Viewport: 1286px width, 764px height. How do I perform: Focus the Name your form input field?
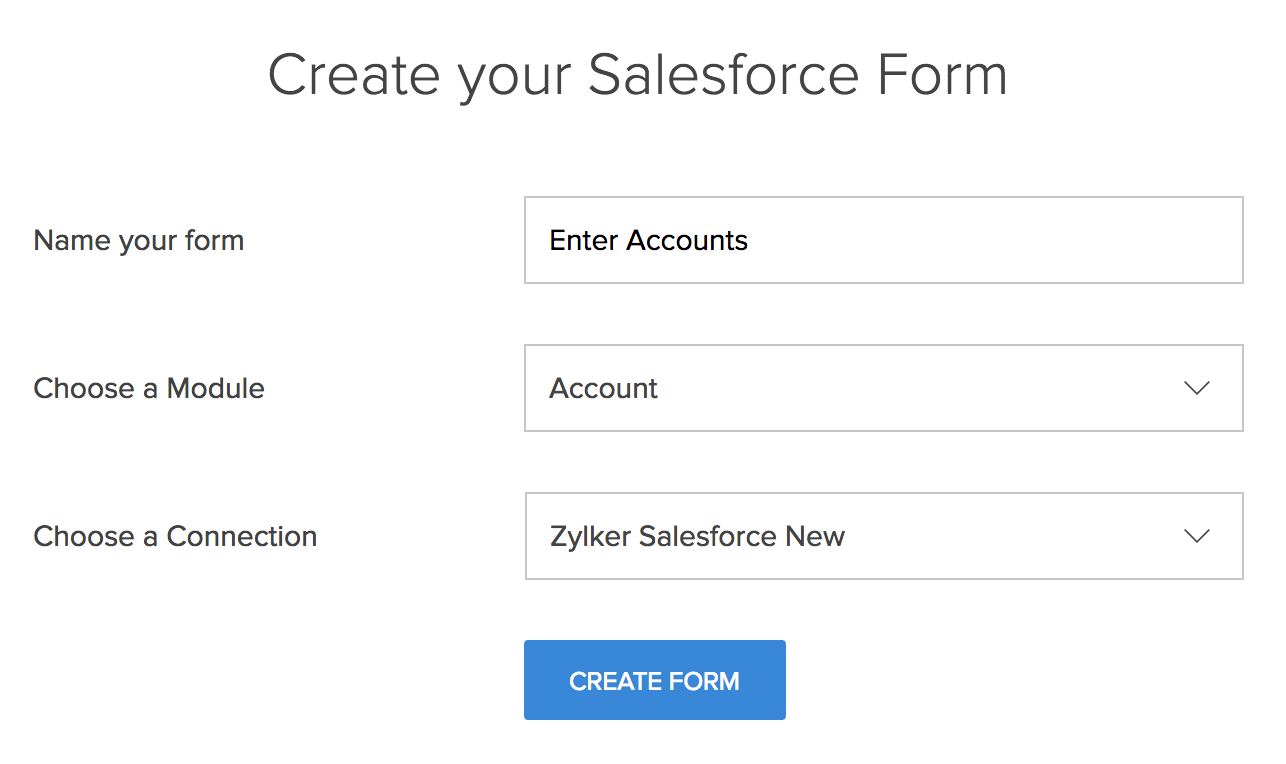pos(883,240)
